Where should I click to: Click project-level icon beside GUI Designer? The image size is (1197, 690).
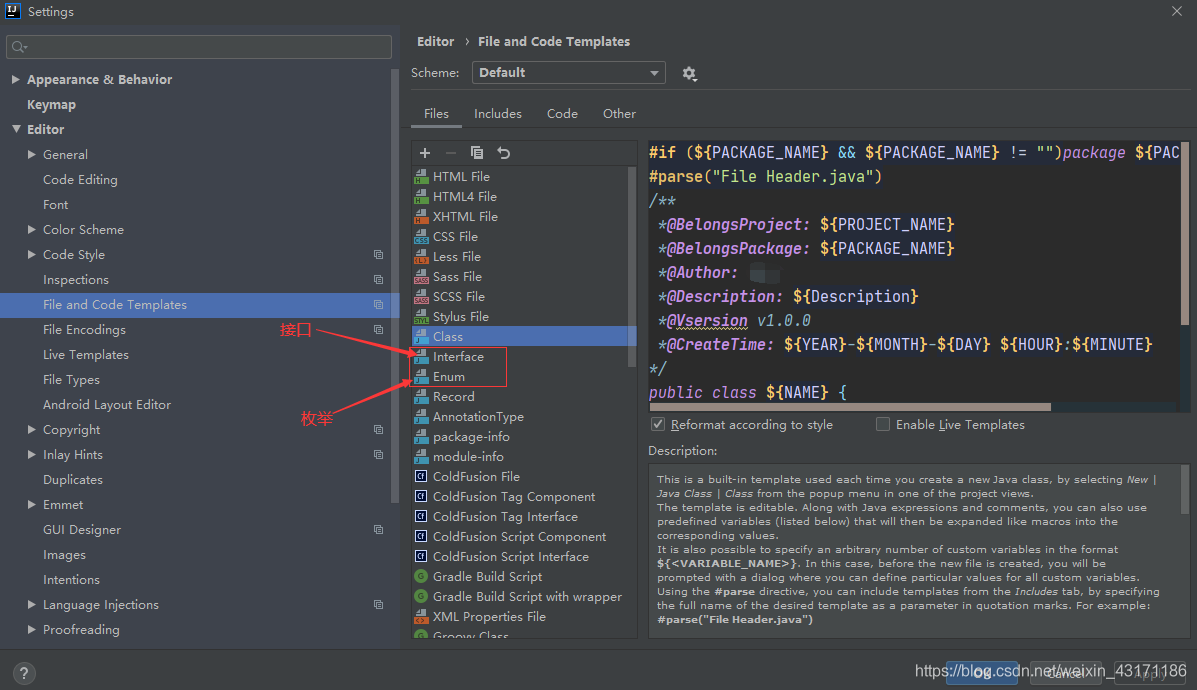(x=378, y=530)
